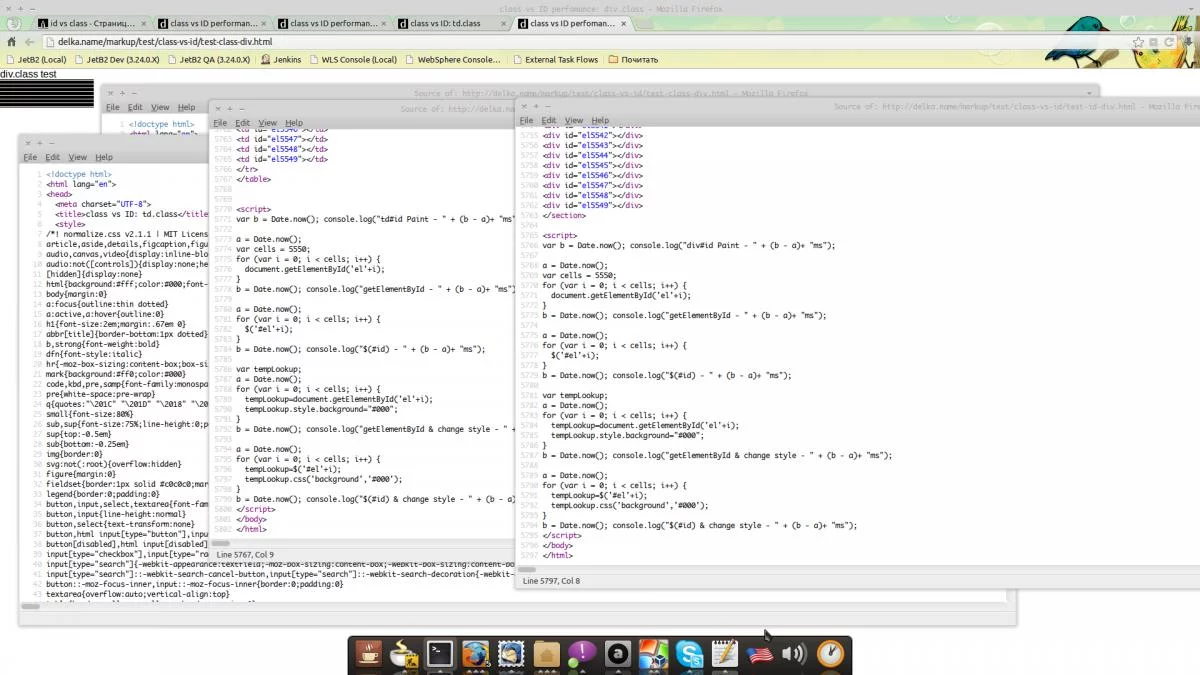Open Edit menu in td.class source window
Viewport: 1200px width, 675px height.
(x=53, y=157)
